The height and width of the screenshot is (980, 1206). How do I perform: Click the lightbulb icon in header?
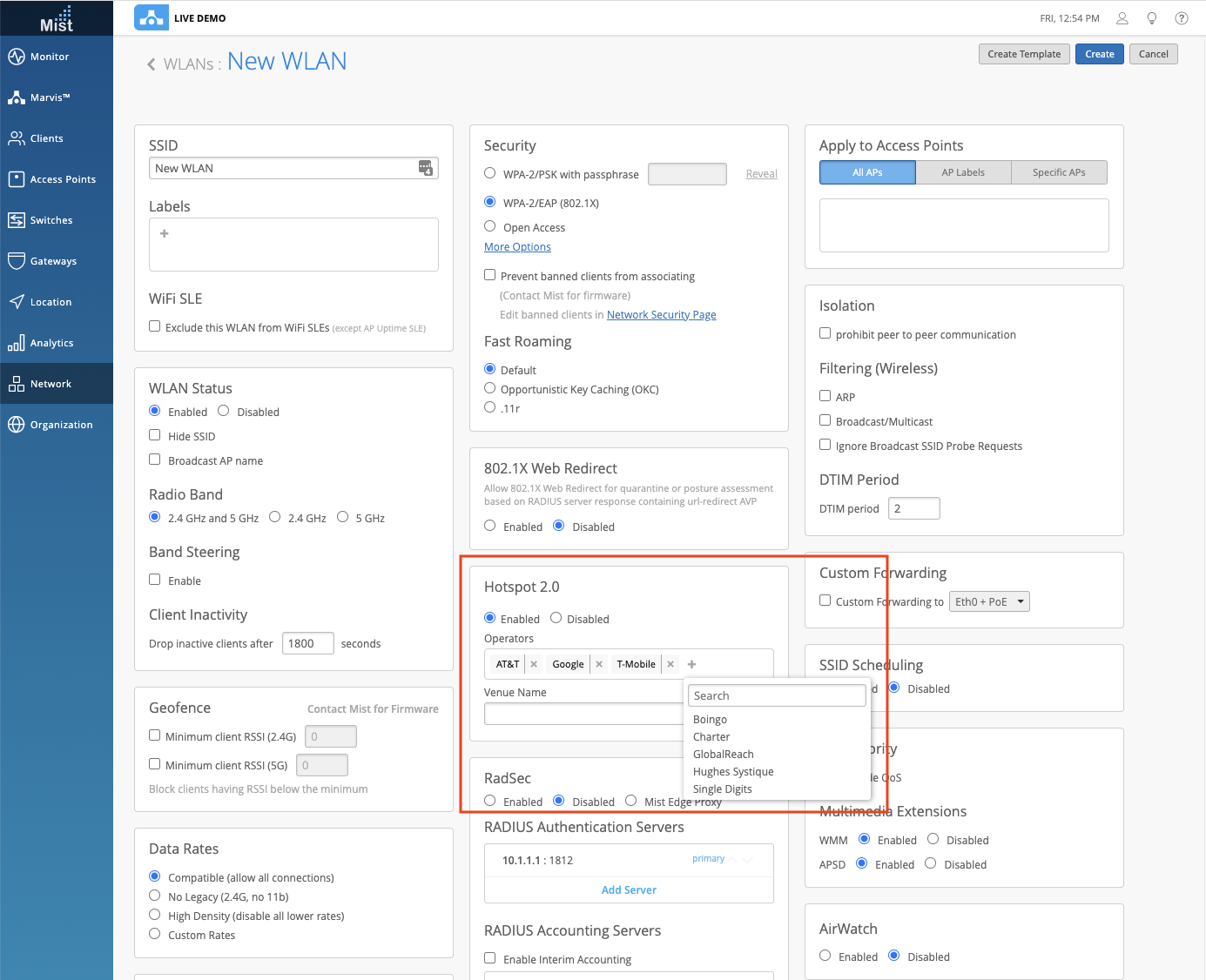[x=1152, y=18]
